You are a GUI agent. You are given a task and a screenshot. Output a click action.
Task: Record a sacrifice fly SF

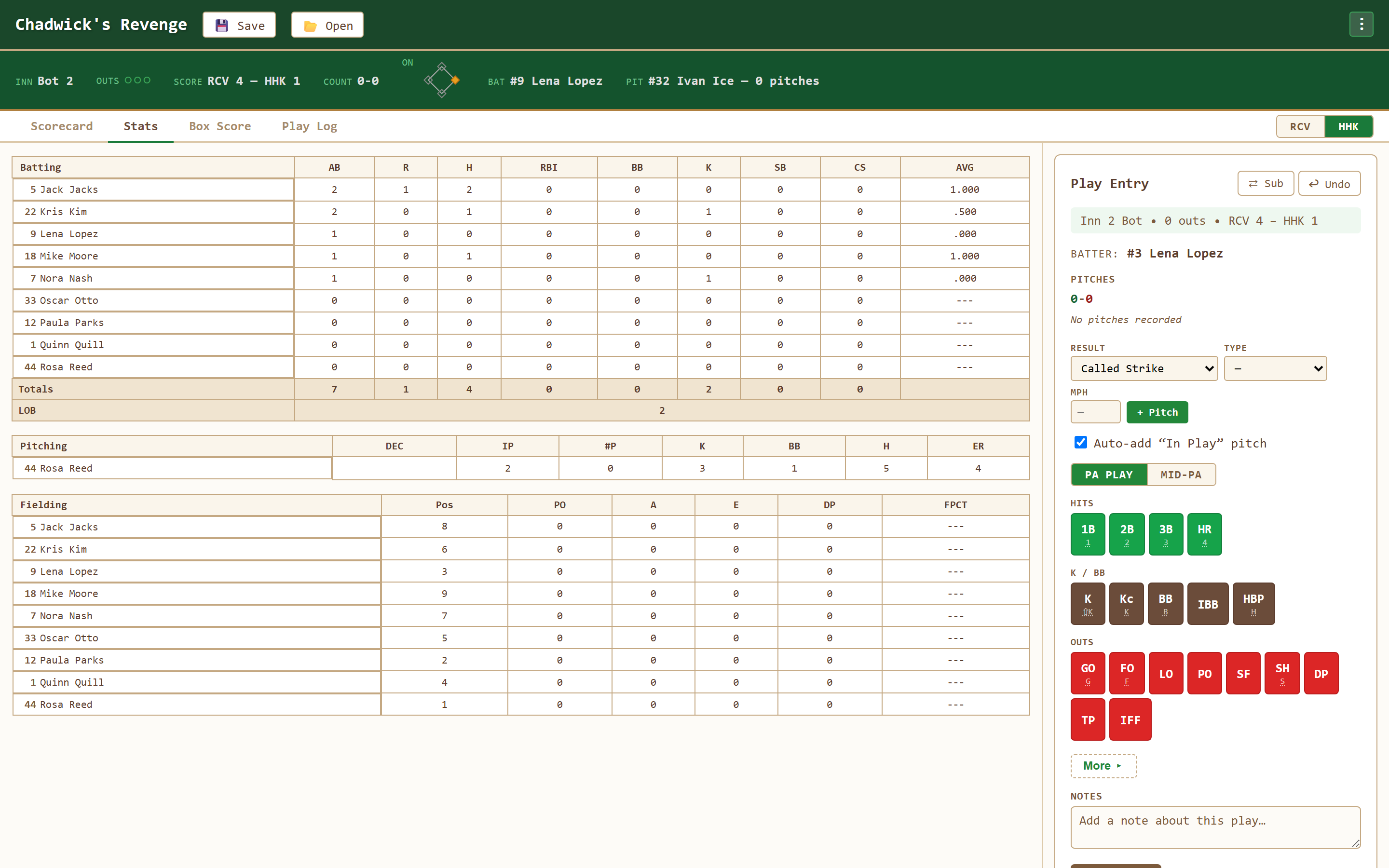pyautogui.click(x=1243, y=673)
